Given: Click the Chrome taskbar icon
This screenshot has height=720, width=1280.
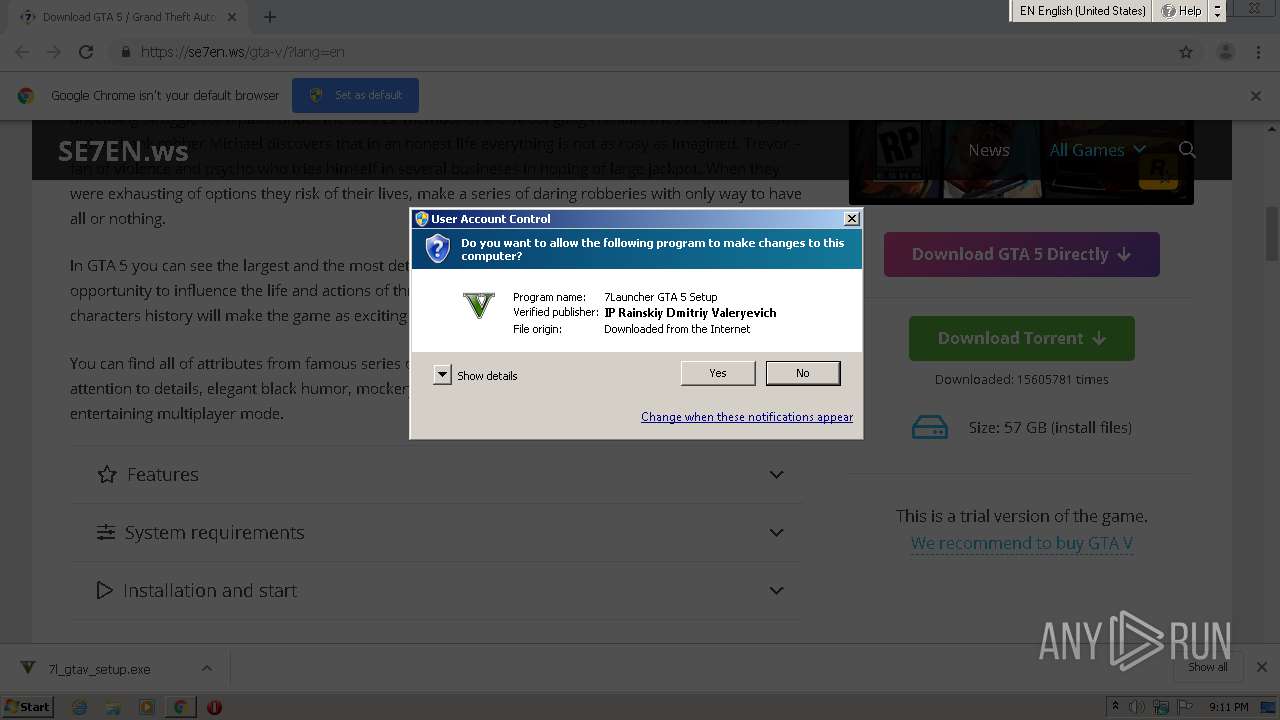Looking at the screenshot, I should tap(180, 707).
